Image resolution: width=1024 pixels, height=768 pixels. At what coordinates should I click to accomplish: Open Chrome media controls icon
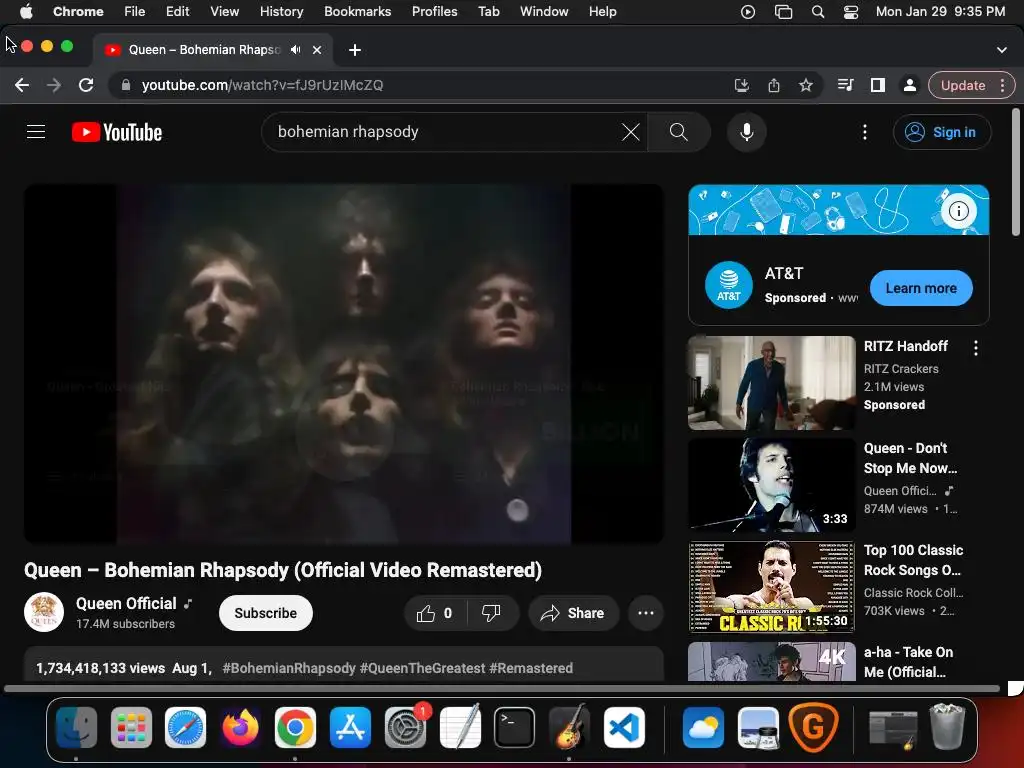tap(845, 85)
